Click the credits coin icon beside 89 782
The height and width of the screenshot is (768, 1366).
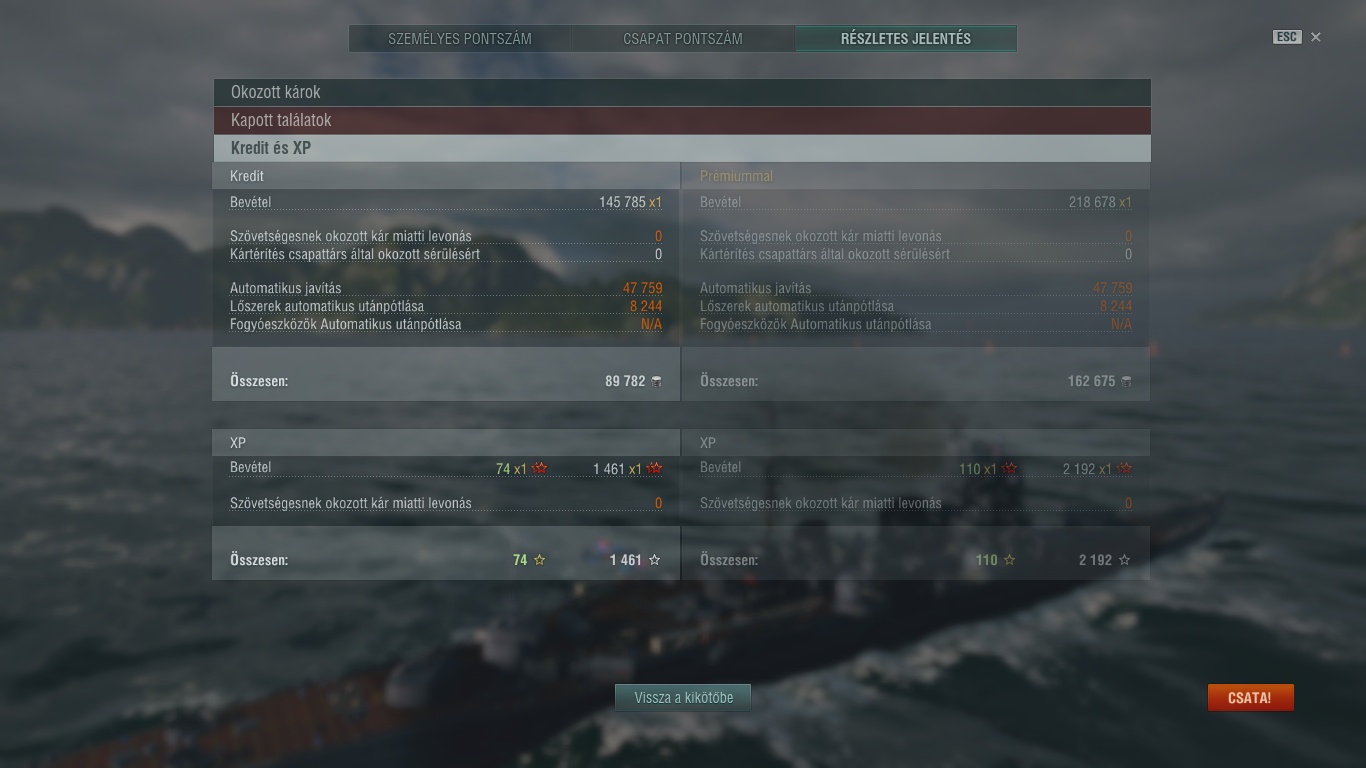pyautogui.click(x=656, y=381)
